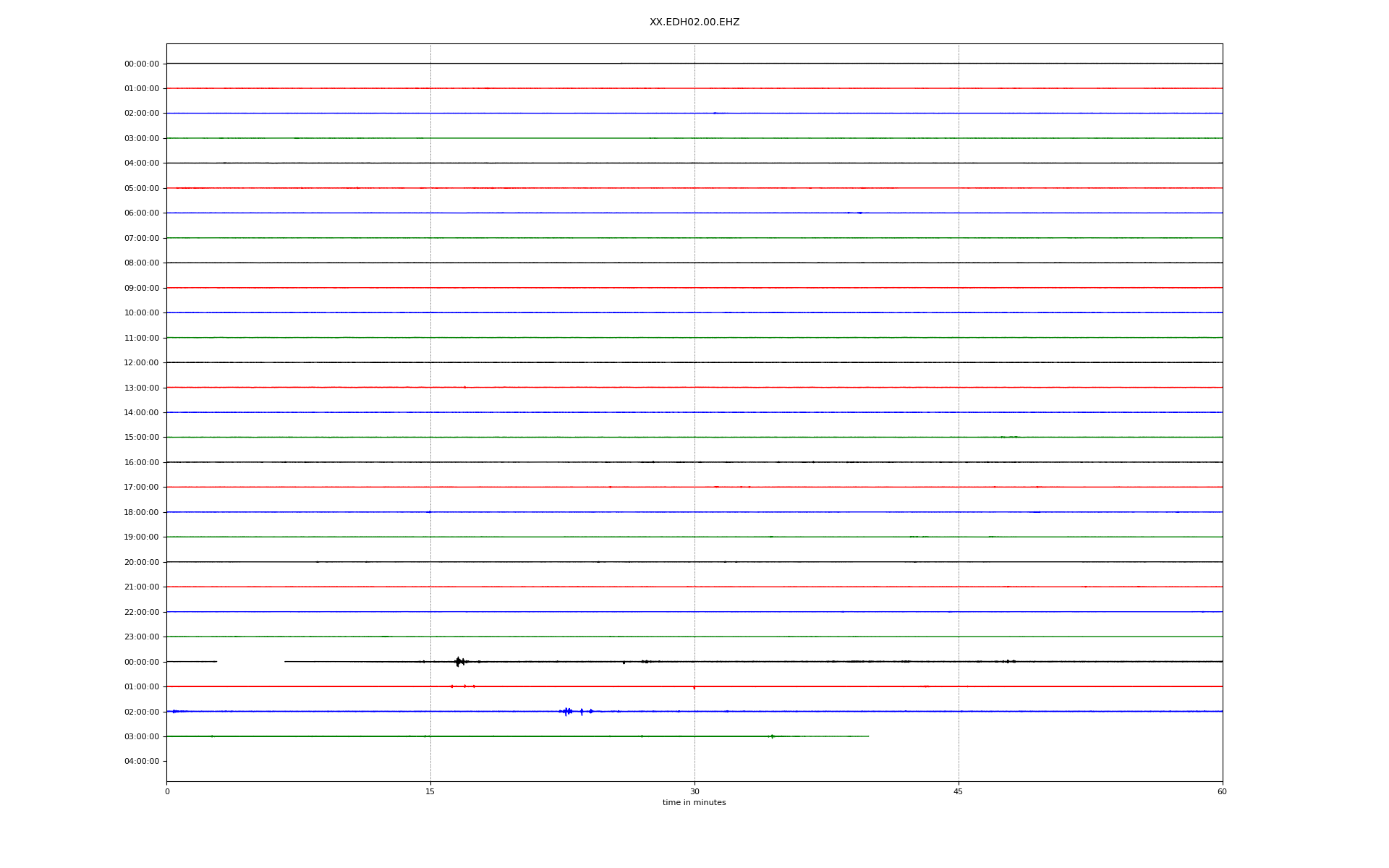
Task: Click the large black seismic event near minute 16
Action: pyautogui.click(x=458, y=661)
